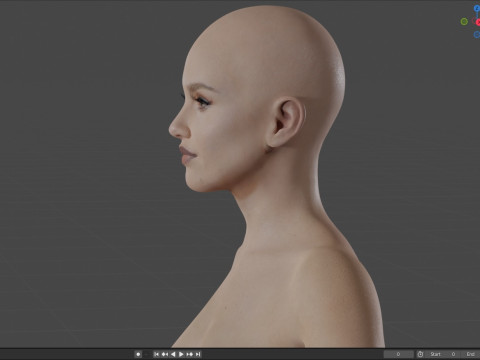Jump to the last frame of playback
Viewport: 480px width, 360px height.
pos(198,354)
